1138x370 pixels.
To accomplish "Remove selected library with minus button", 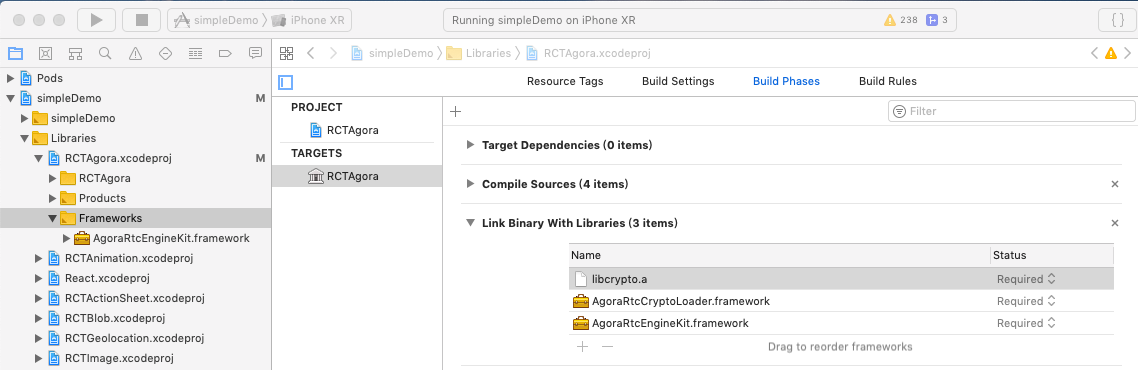I will point(607,347).
